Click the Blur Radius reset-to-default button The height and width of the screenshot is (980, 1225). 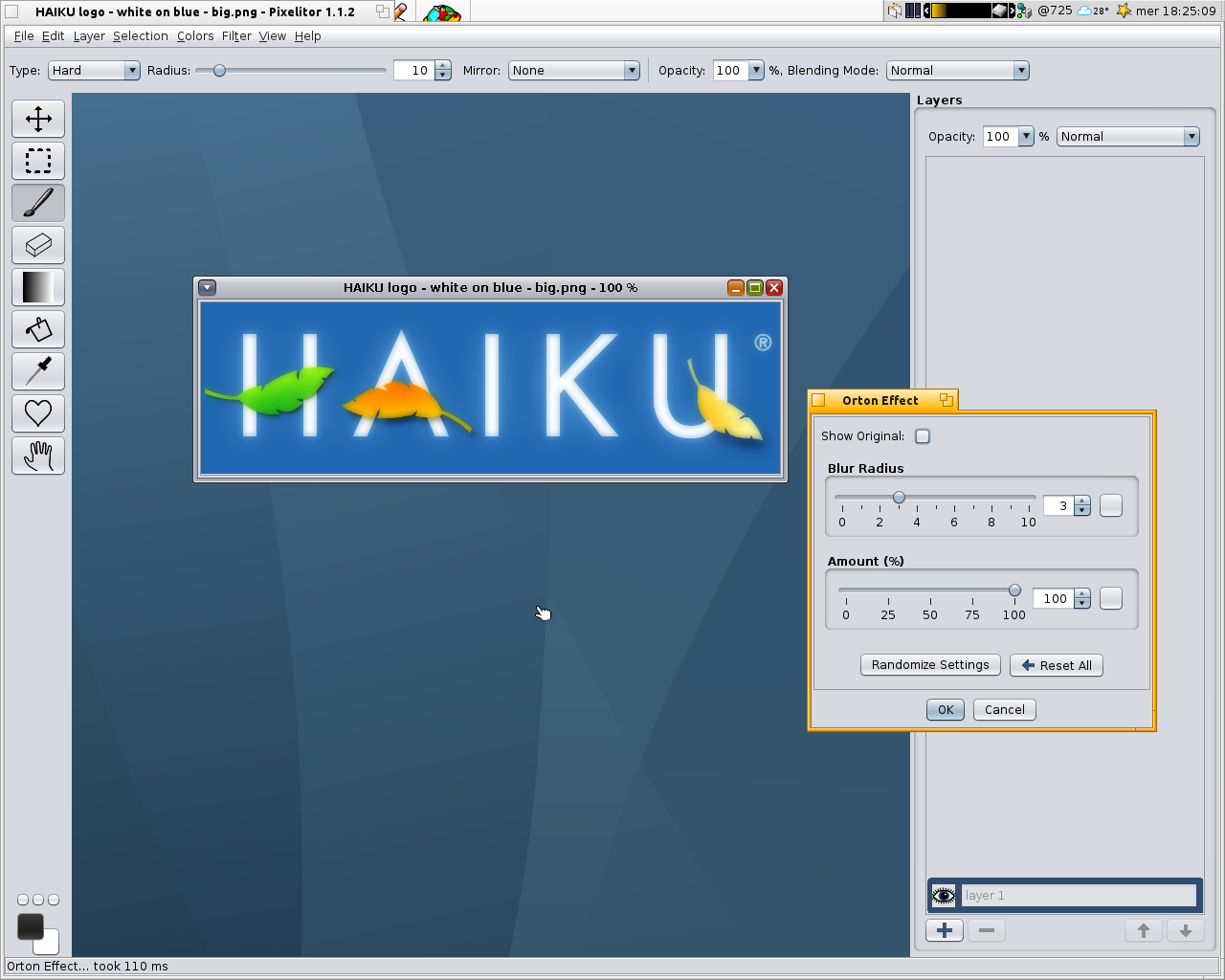pyautogui.click(x=1111, y=505)
